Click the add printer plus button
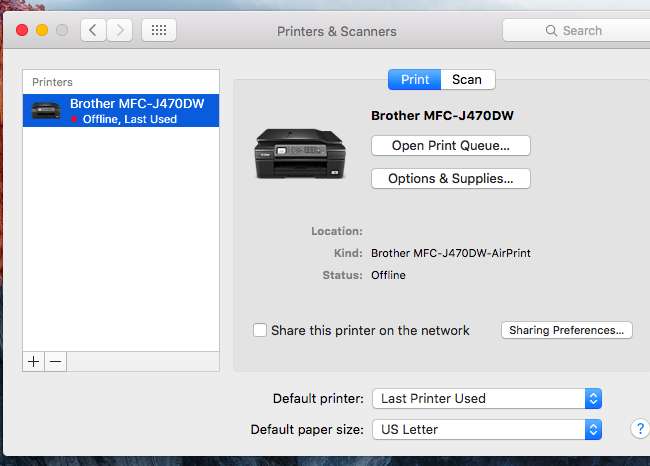The height and width of the screenshot is (466, 650). (34, 362)
